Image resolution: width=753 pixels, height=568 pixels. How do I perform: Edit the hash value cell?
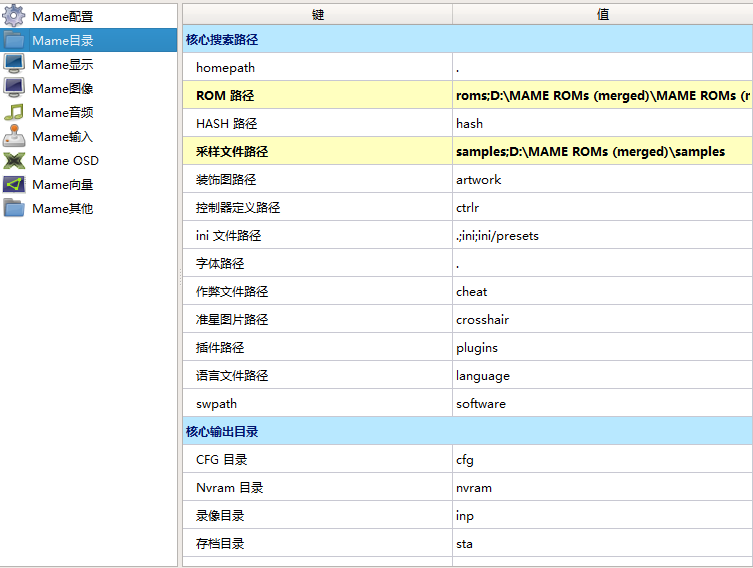(x=603, y=123)
